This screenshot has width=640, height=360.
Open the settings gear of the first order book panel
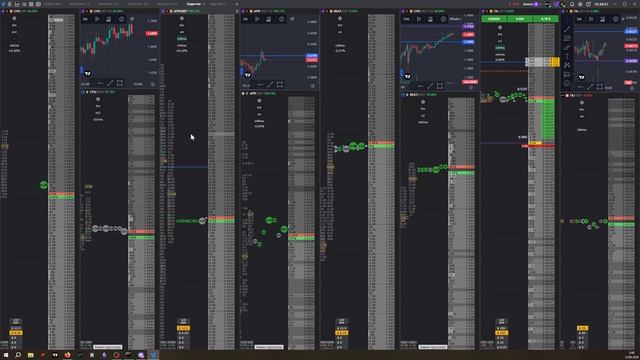click(14, 18)
